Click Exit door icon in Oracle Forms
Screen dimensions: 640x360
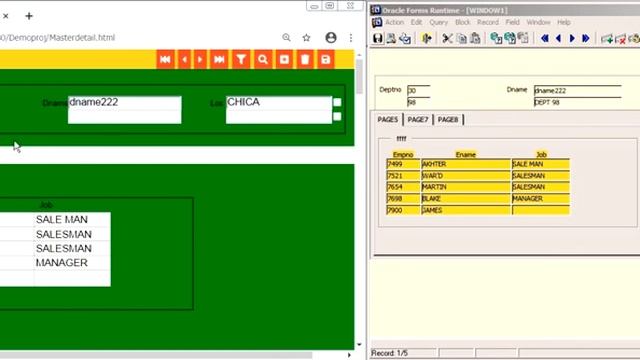[x=427, y=38]
